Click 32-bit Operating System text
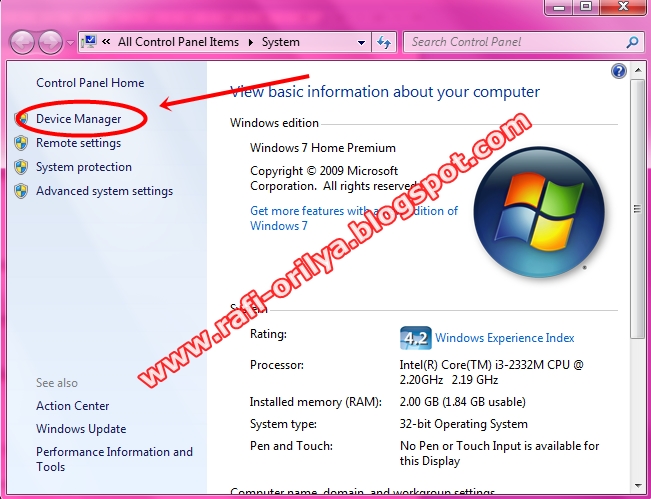Viewport: 651px width, 499px height. [464, 424]
